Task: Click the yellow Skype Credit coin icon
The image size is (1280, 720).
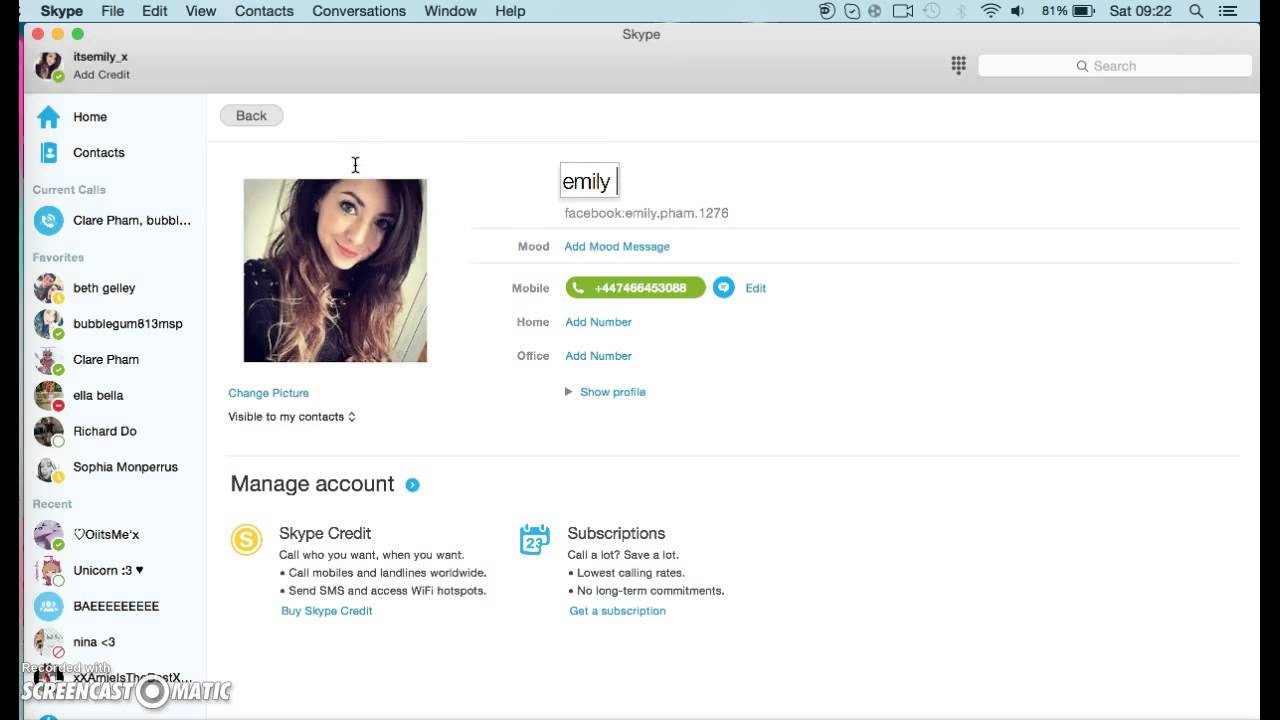Action: (x=246, y=540)
